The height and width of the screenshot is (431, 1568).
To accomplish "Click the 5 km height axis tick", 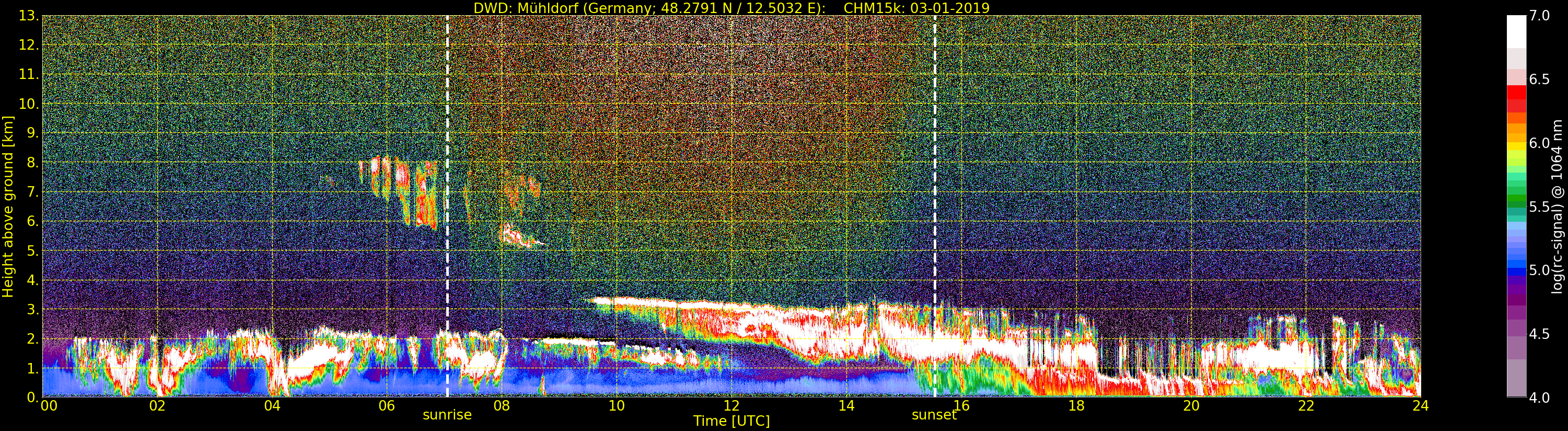I will point(32,251).
